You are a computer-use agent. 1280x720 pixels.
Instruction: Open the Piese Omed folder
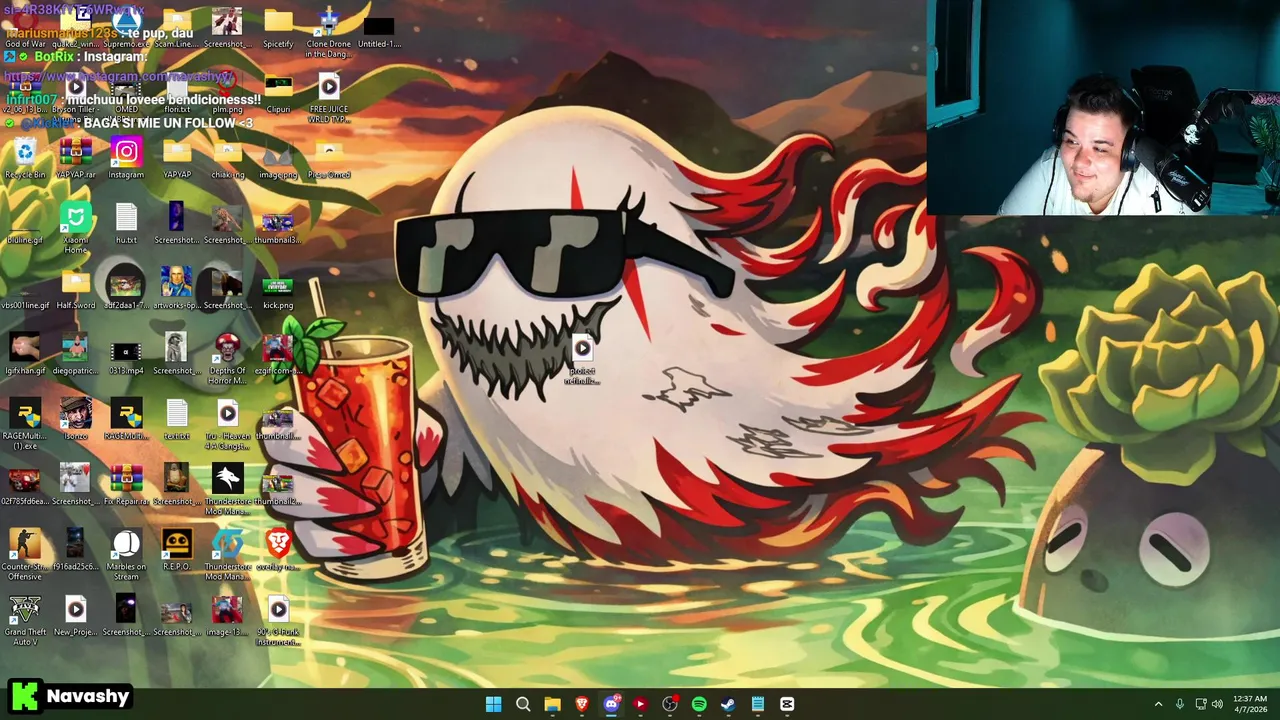click(329, 158)
